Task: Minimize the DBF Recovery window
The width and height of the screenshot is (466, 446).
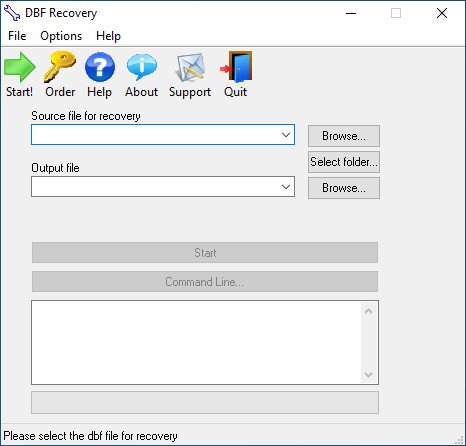Action: (351, 13)
